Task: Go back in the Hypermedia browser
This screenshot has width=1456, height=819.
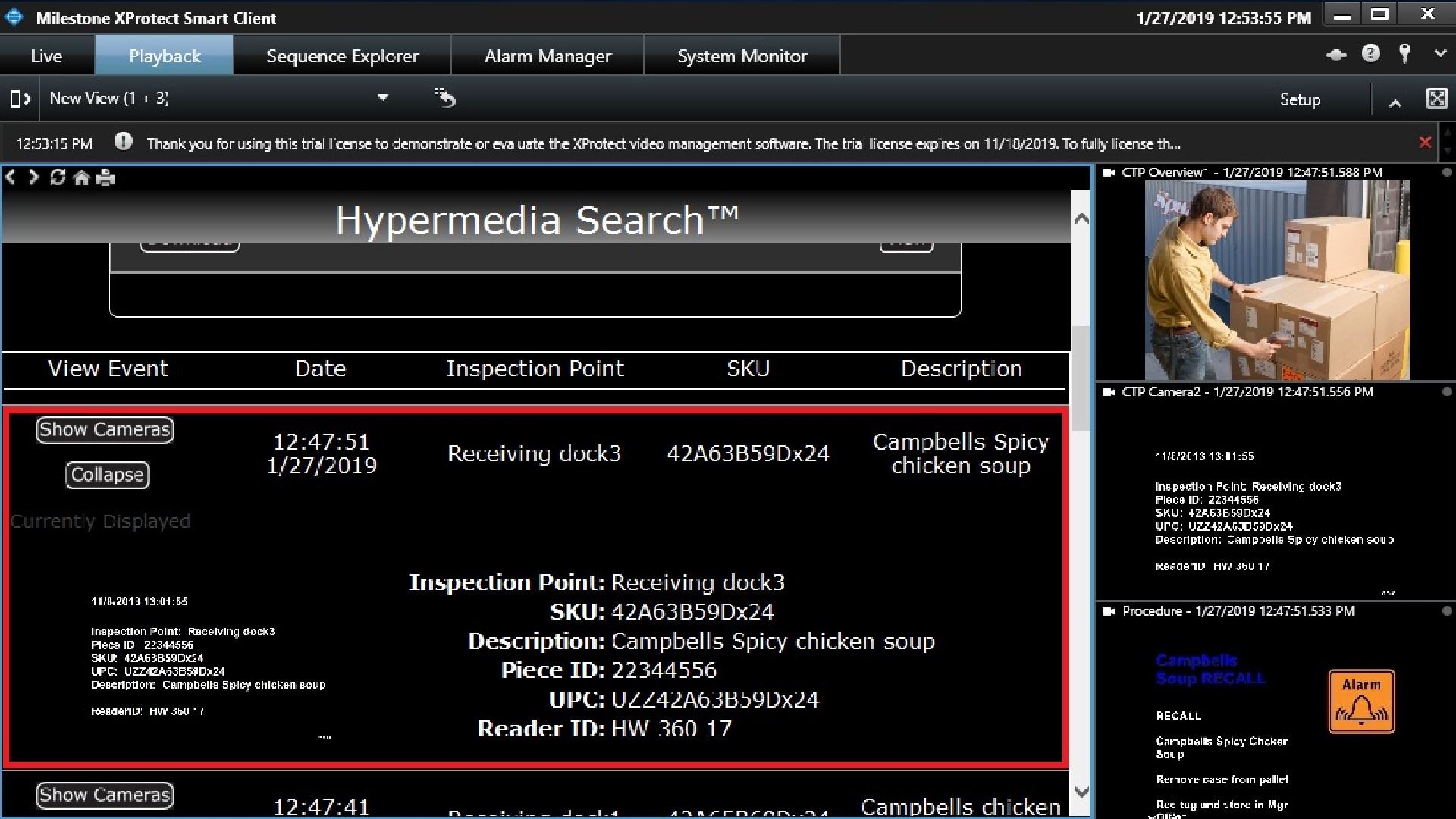Action: pos(11,177)
